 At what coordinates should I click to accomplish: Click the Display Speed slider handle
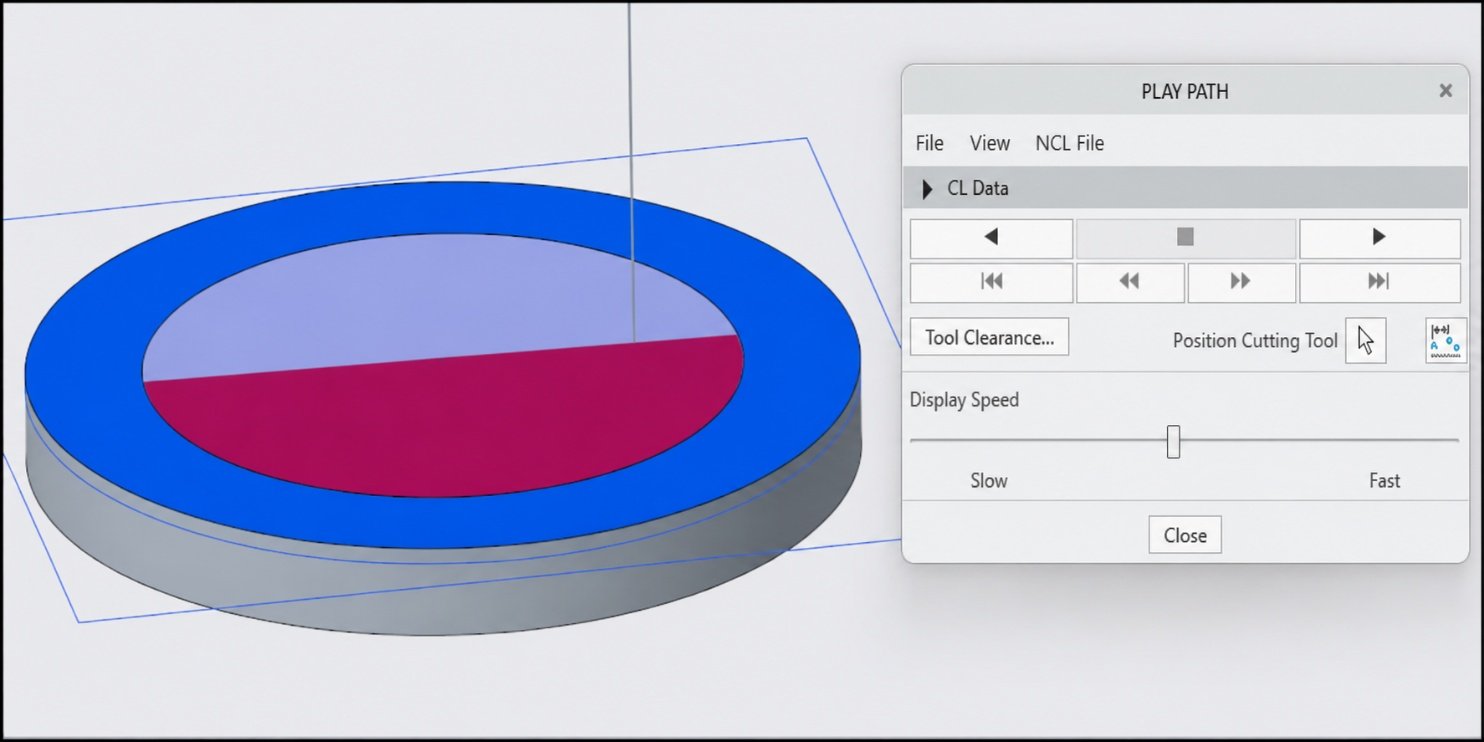pos(1173,441)
